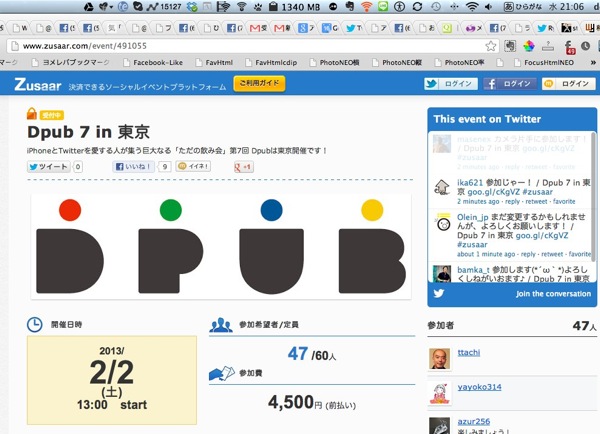Expand the bookmarks bar overflow chevron
Viewport: 600px width, 434px height.
[x=593, y=62]
